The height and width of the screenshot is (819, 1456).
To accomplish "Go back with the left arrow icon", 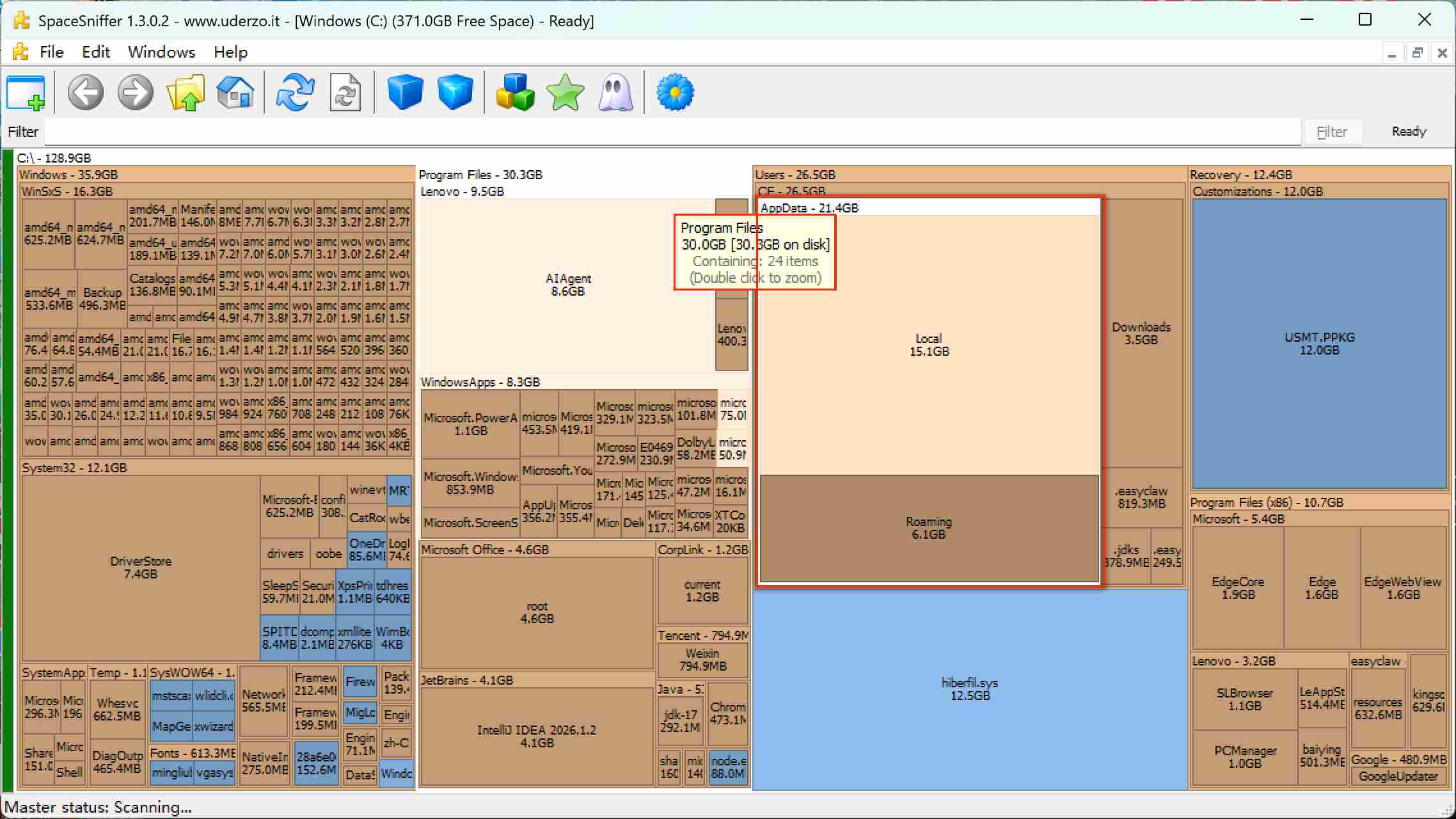I will [x=86, y=93].
